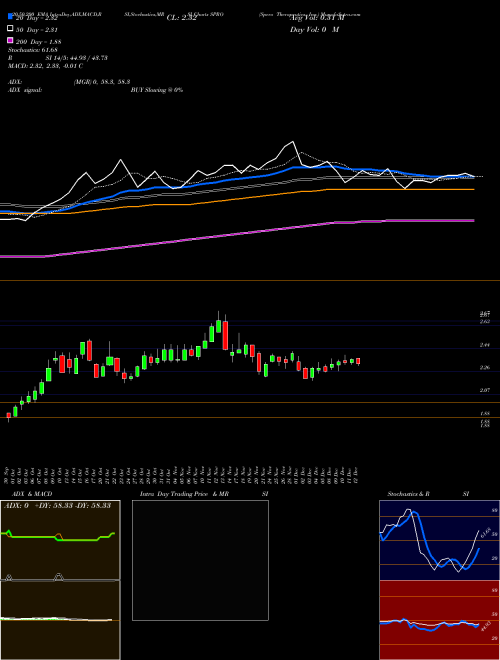Click the 'MACD: 2.32, 2.33, -0.01 C' line
The image size is (500, 660).
pyautogui.click(x=45, y=66)
